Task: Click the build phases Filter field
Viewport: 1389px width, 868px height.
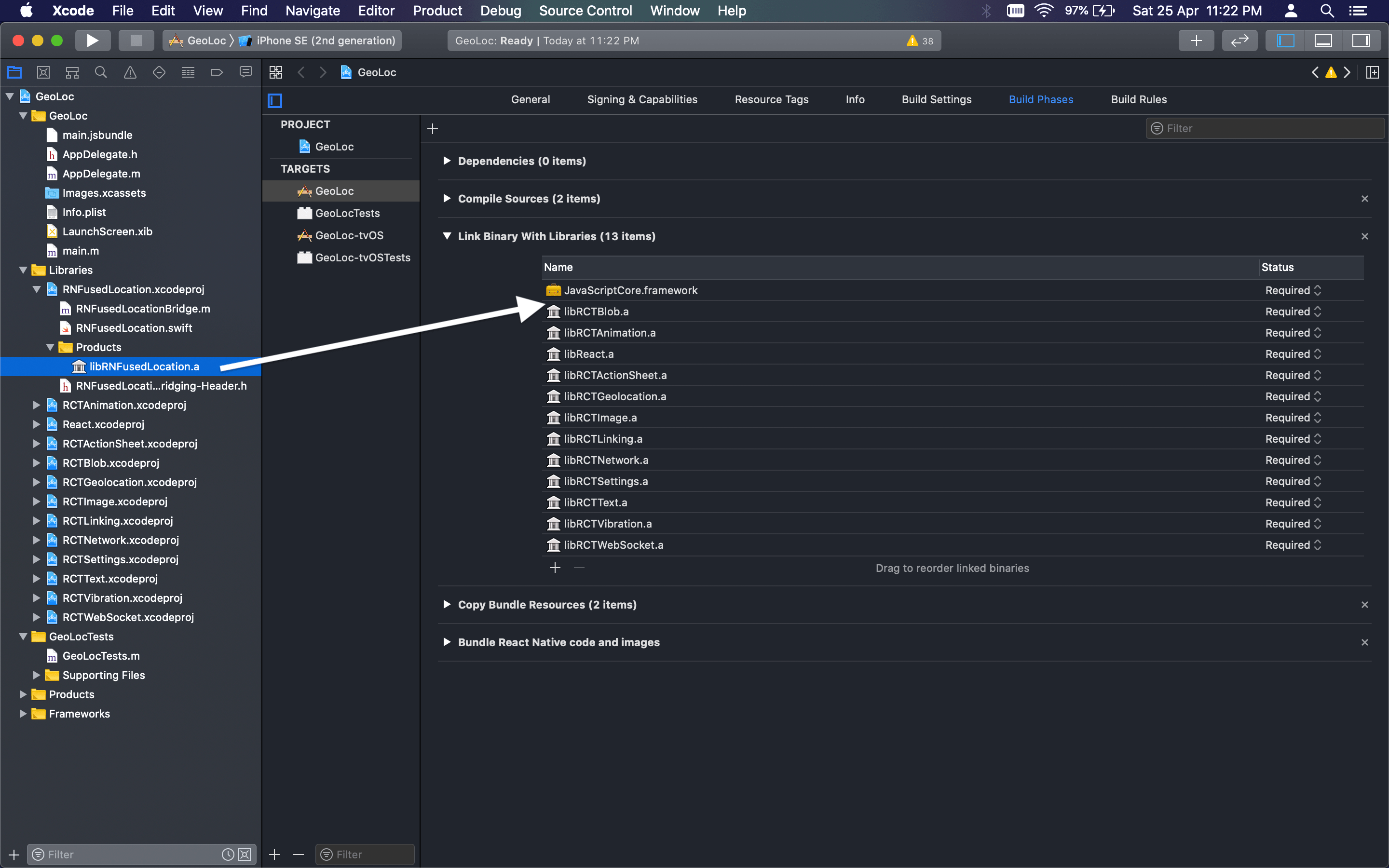Action: (1265, 129)
